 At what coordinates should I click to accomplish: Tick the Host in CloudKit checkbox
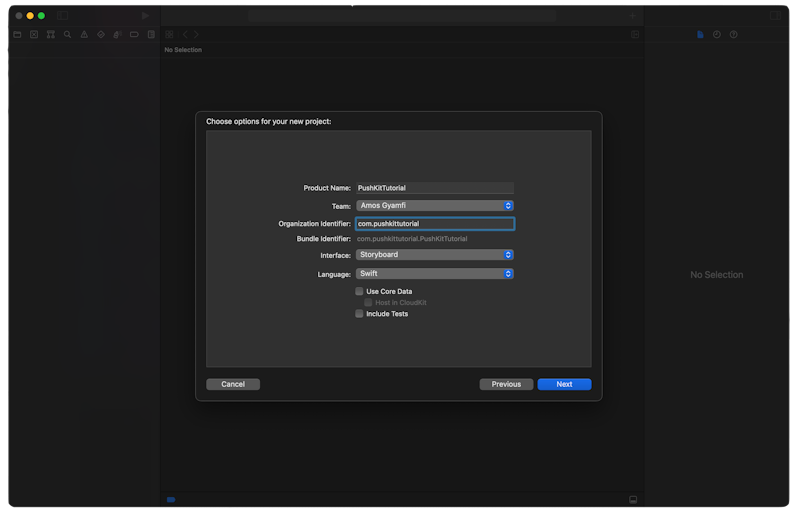(x=369, y=302)
